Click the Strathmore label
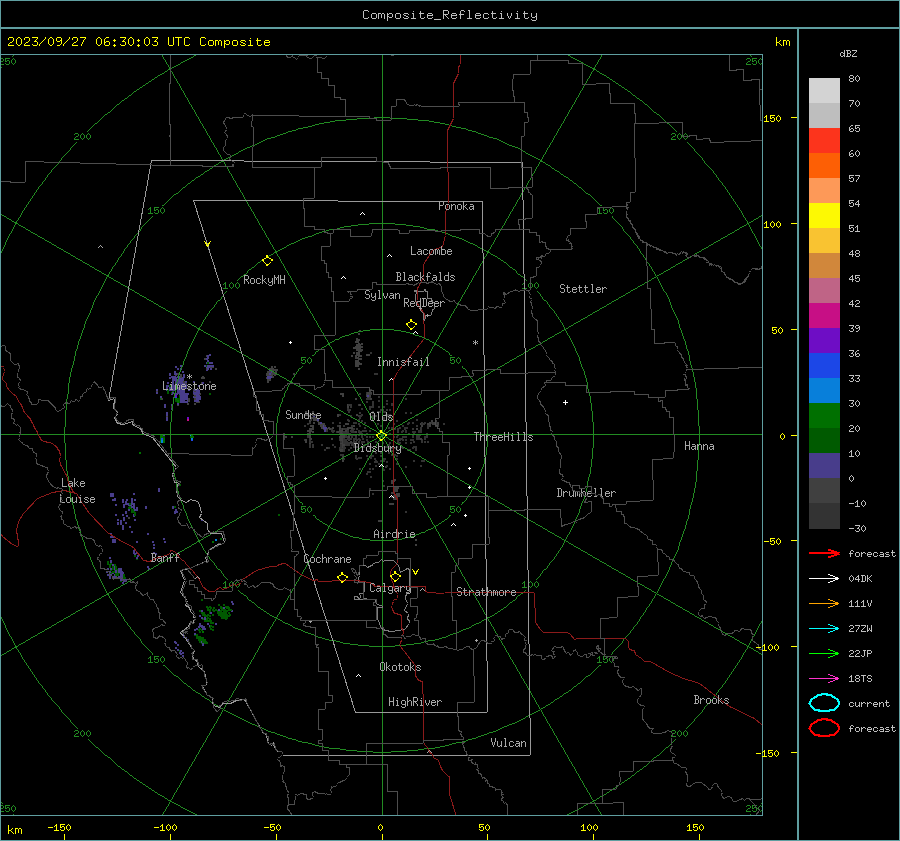Screen dimensions: 900x841 click(x=486, y=592)
